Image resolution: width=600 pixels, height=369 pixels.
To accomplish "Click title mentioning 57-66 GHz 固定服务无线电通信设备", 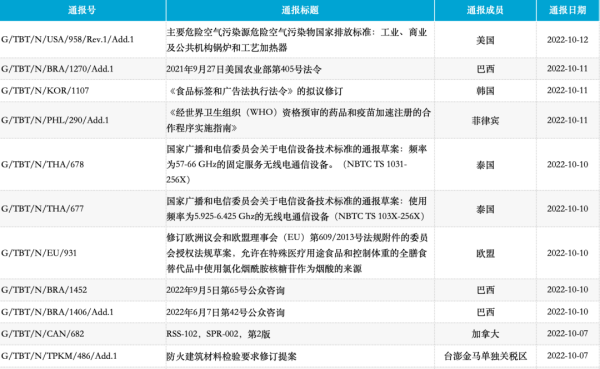I will (297, 164).
